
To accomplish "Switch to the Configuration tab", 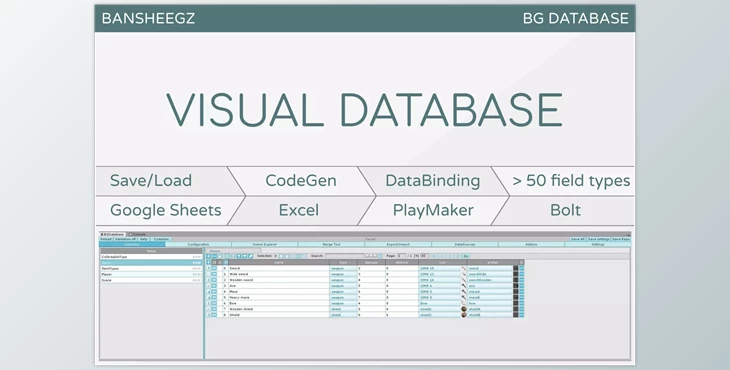I will coord(198,244).
